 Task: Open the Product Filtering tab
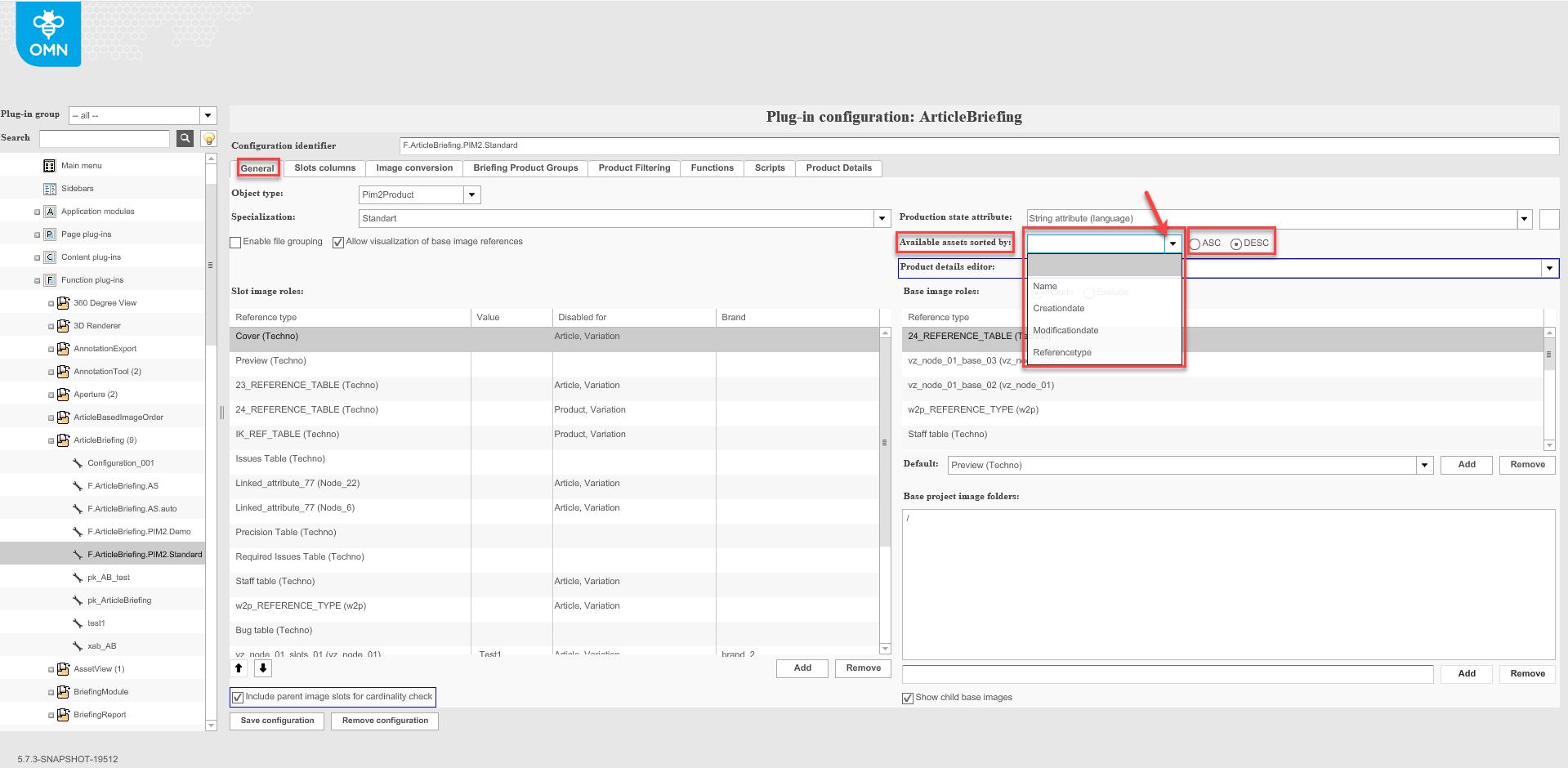click(x=633, y=167)
